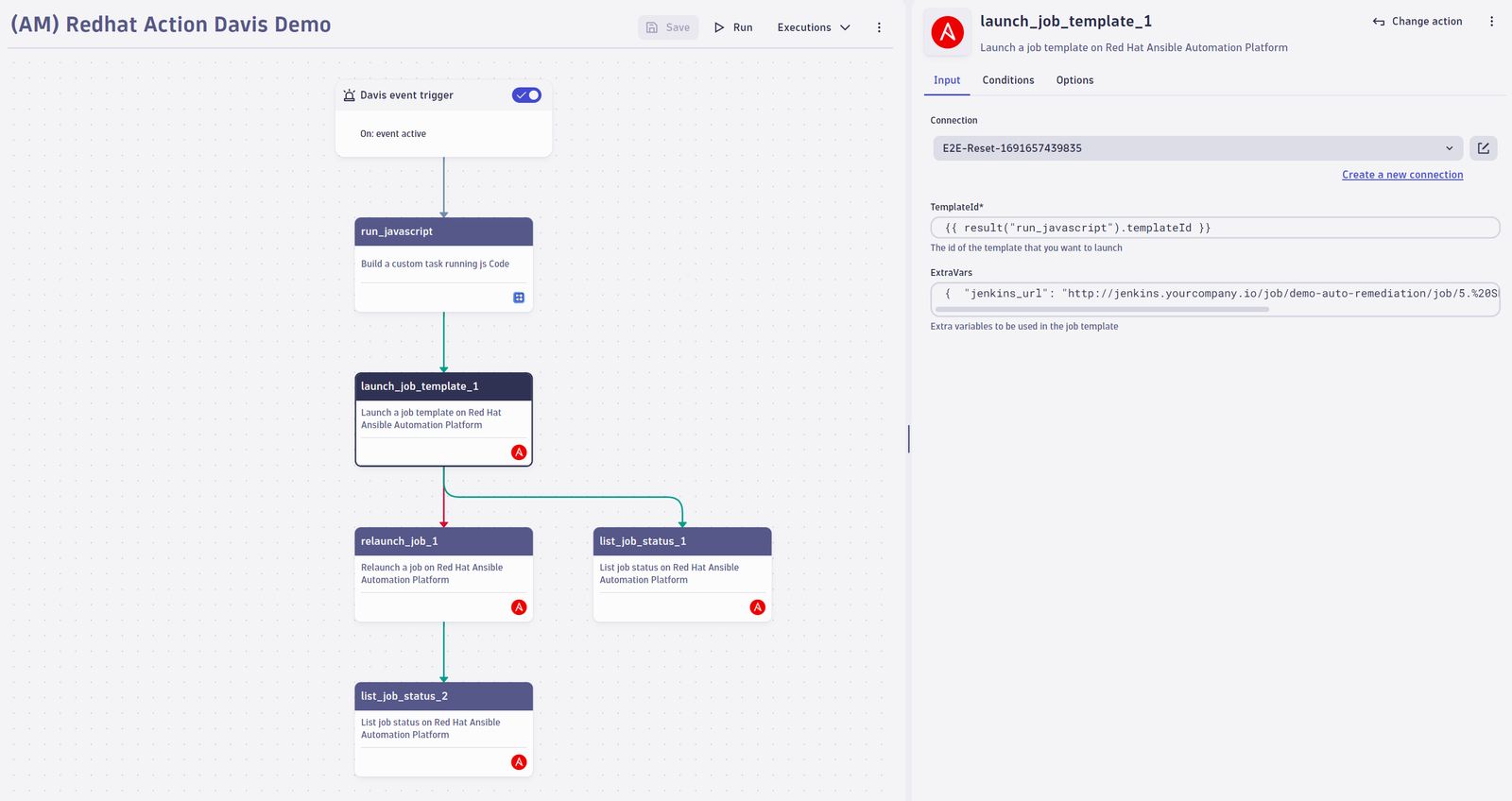Click the Ansible icon on list_job_status_1 node
The height and width of the screenshot is (801, 1512).
pyautogui.click(x=758, y=607)
